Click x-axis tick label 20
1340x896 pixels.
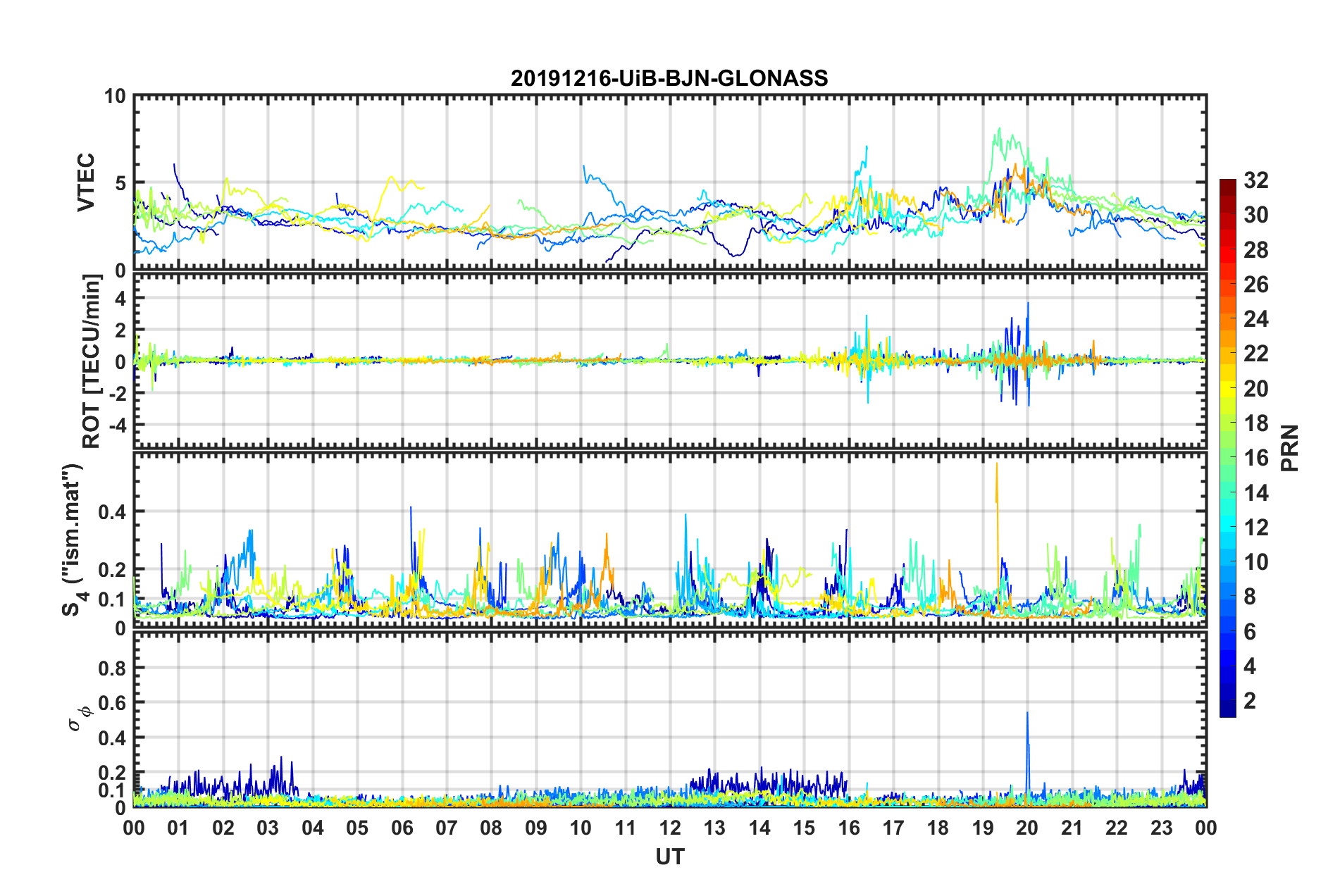point(1027,828)
